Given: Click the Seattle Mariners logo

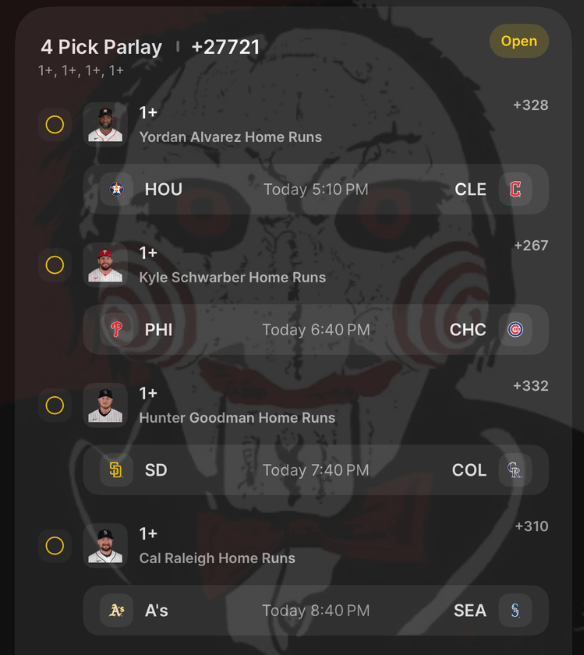Looking at the screenshot, I should (515, 610).
